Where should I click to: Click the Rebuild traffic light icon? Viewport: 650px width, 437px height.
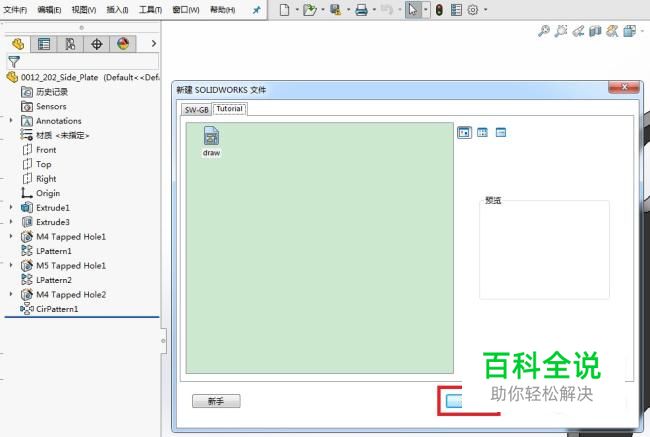tap(439, 10)
